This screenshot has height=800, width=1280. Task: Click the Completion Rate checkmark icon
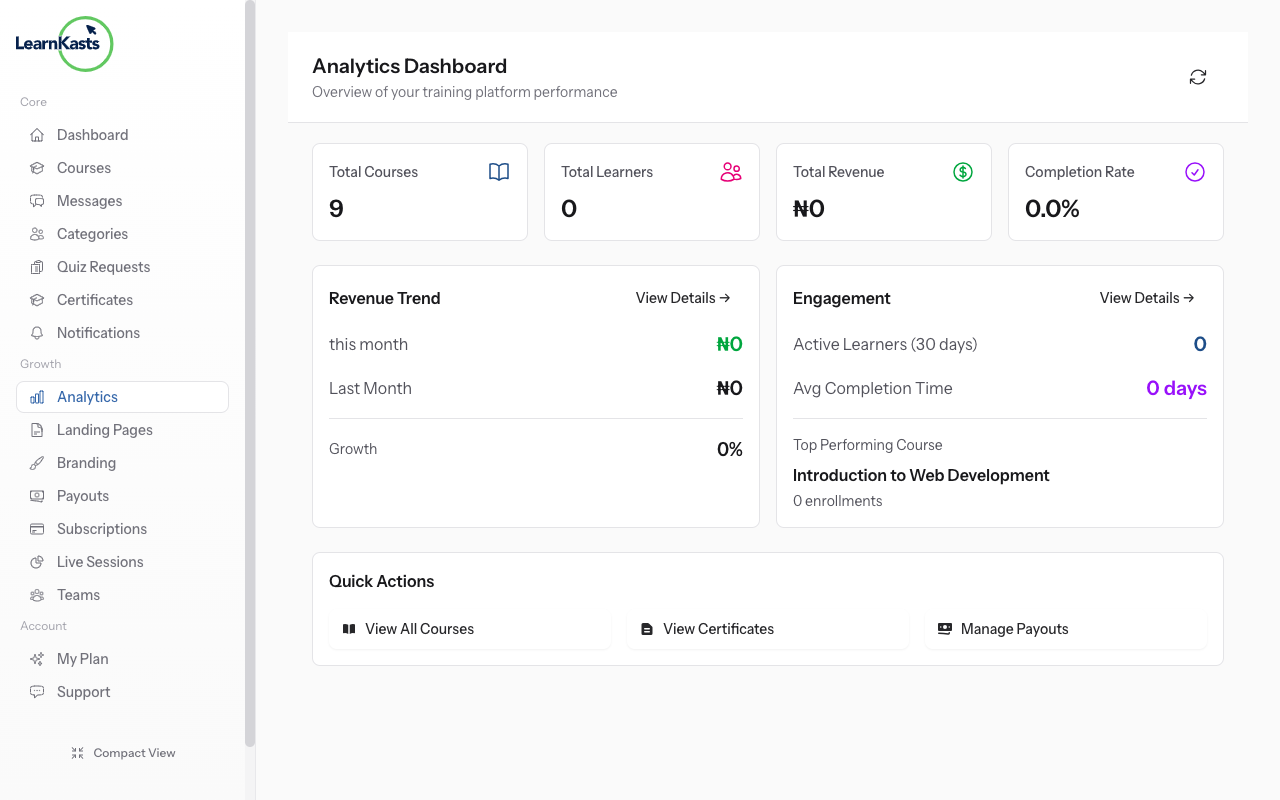(1195, 171)
